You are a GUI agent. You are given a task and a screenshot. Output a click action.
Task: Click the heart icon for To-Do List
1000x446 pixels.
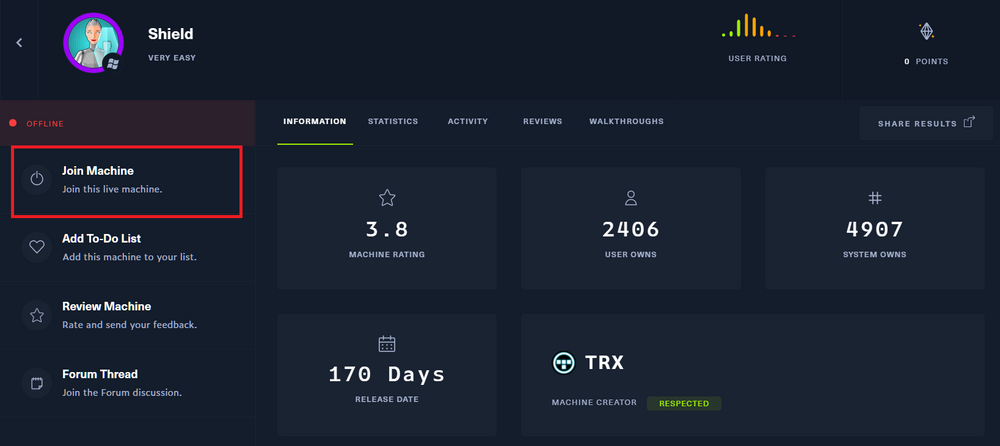point(37,247)
